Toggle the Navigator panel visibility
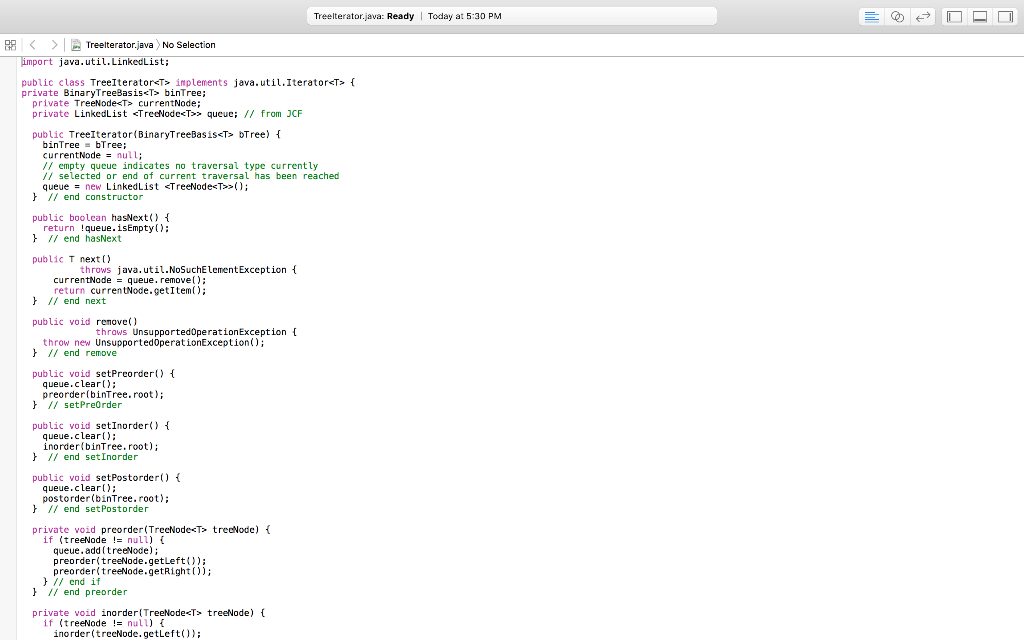The image size is (1024, 640). [954, 16]
